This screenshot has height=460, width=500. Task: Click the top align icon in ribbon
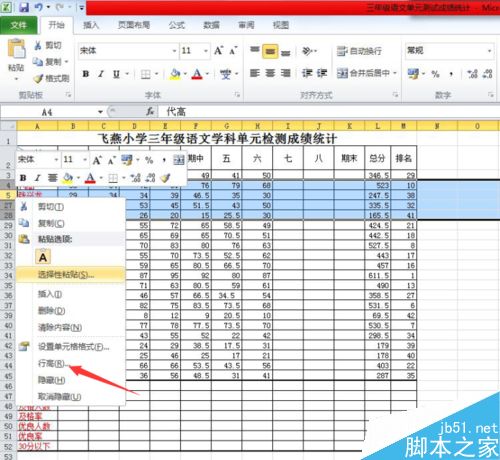(x=255, y=51)
